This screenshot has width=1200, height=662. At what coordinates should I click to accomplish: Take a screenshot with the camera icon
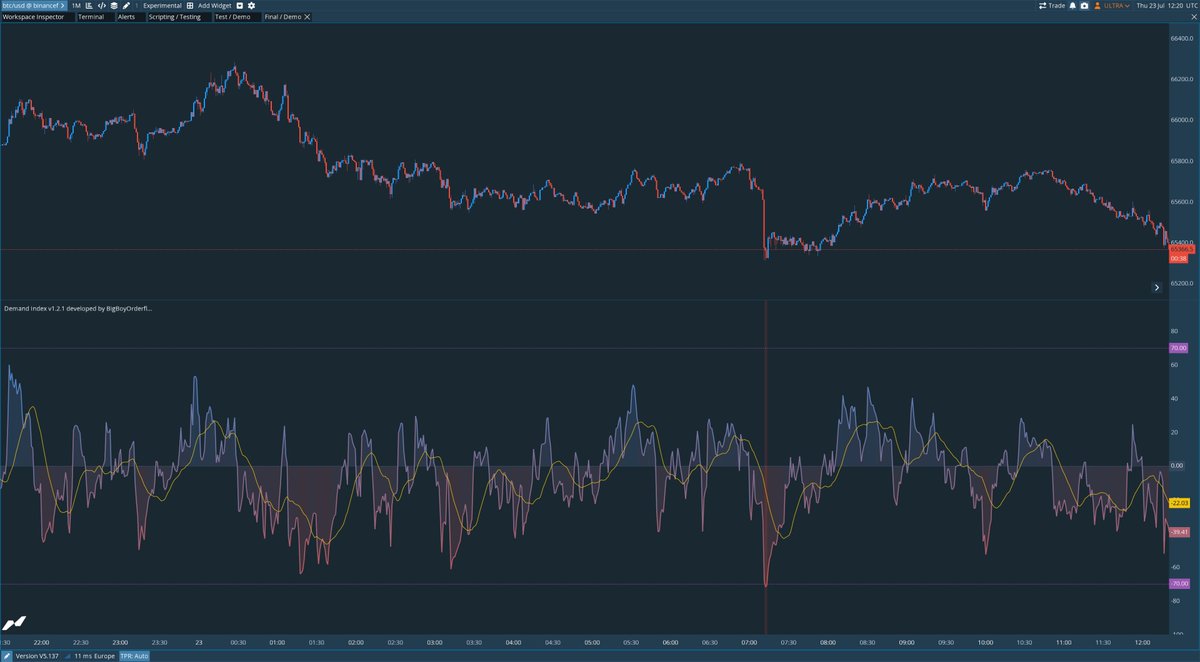pyautogui.click(x=1084, y=5)
